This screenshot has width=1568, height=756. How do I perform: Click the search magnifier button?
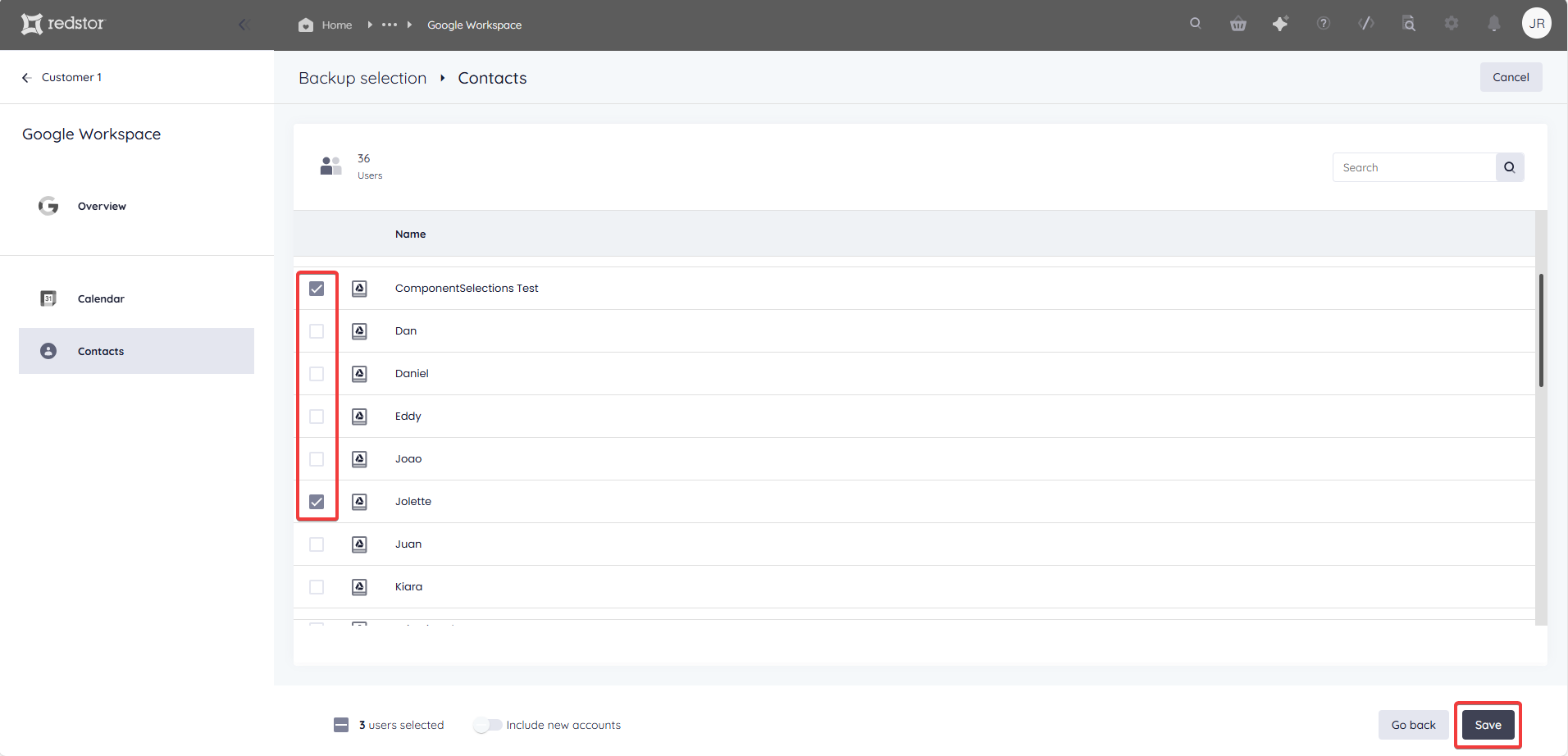(1510, 167)
